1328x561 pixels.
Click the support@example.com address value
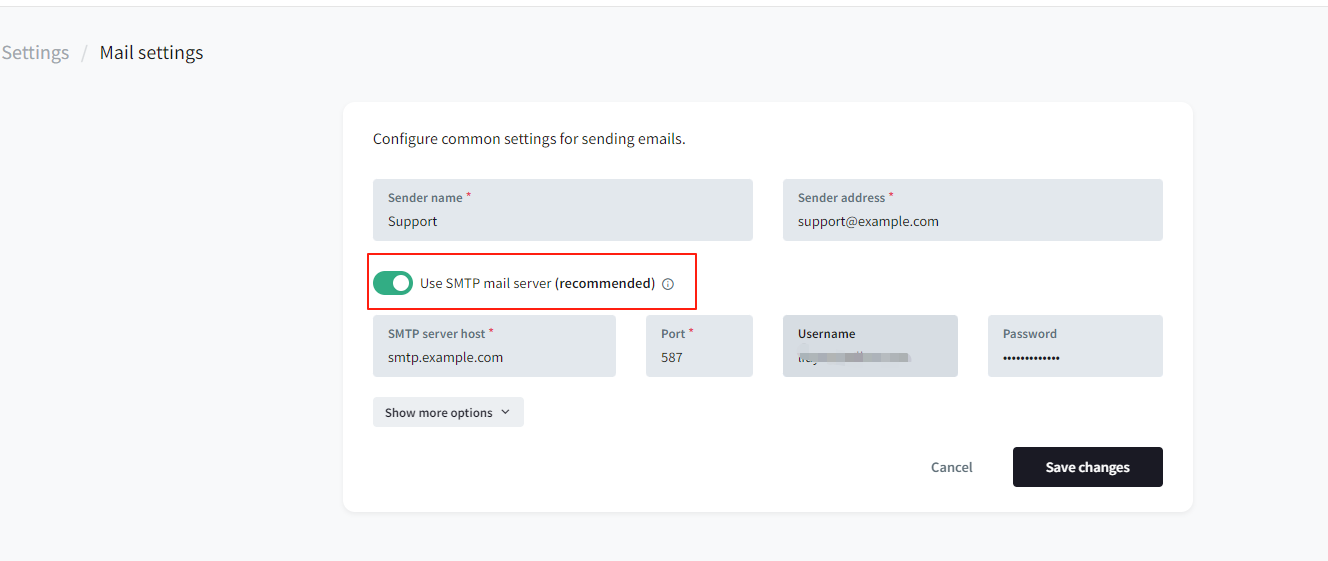click(x=868, y=222)
